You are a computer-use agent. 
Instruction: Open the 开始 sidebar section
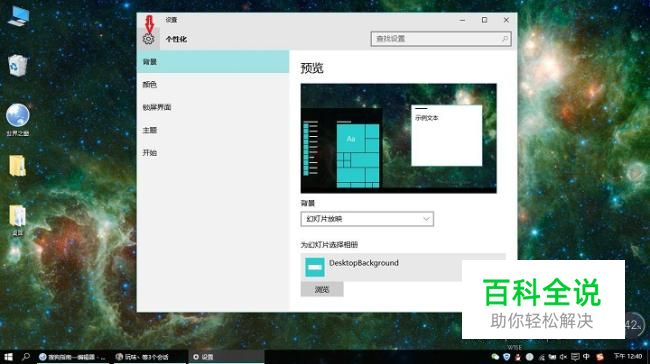click(213, 153)
